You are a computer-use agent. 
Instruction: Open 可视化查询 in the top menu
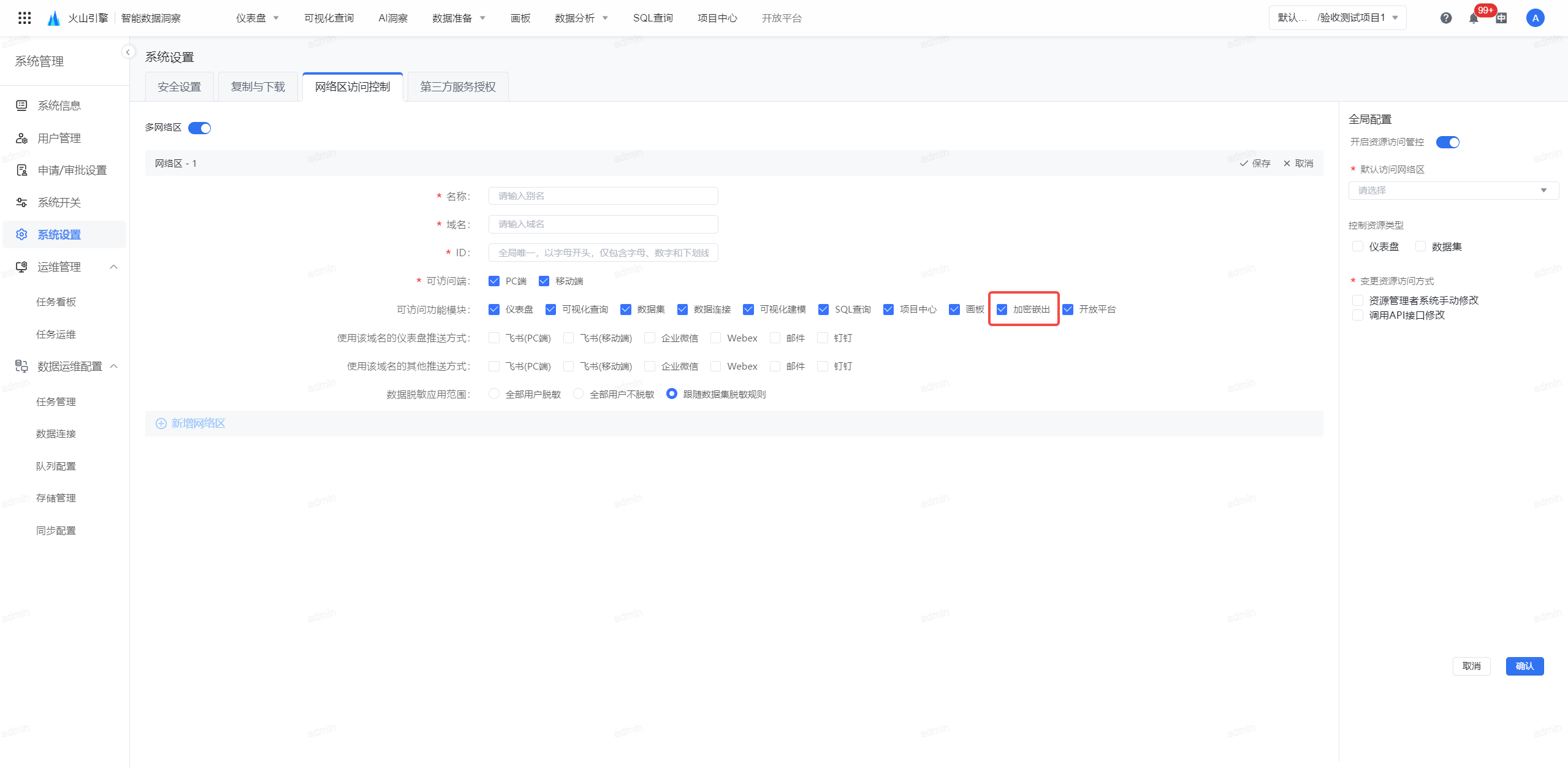[x=329, y=18]
